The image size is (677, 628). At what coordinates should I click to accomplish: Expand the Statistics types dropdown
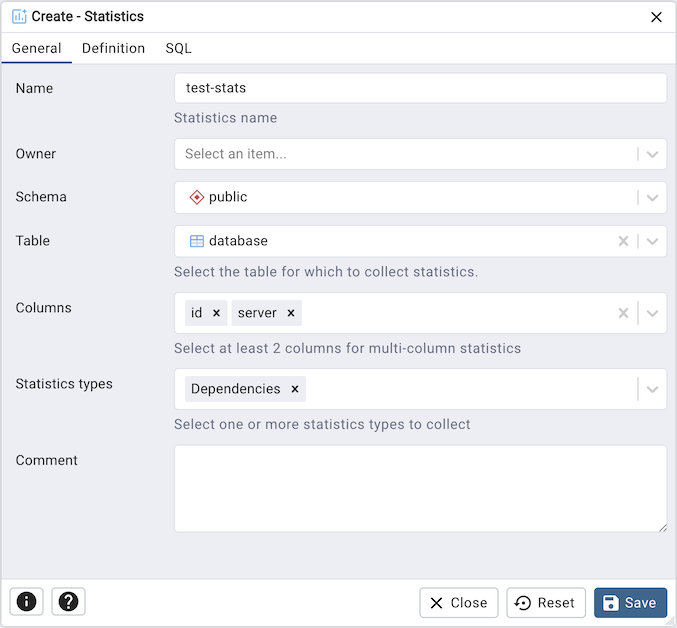coord(652,389)
